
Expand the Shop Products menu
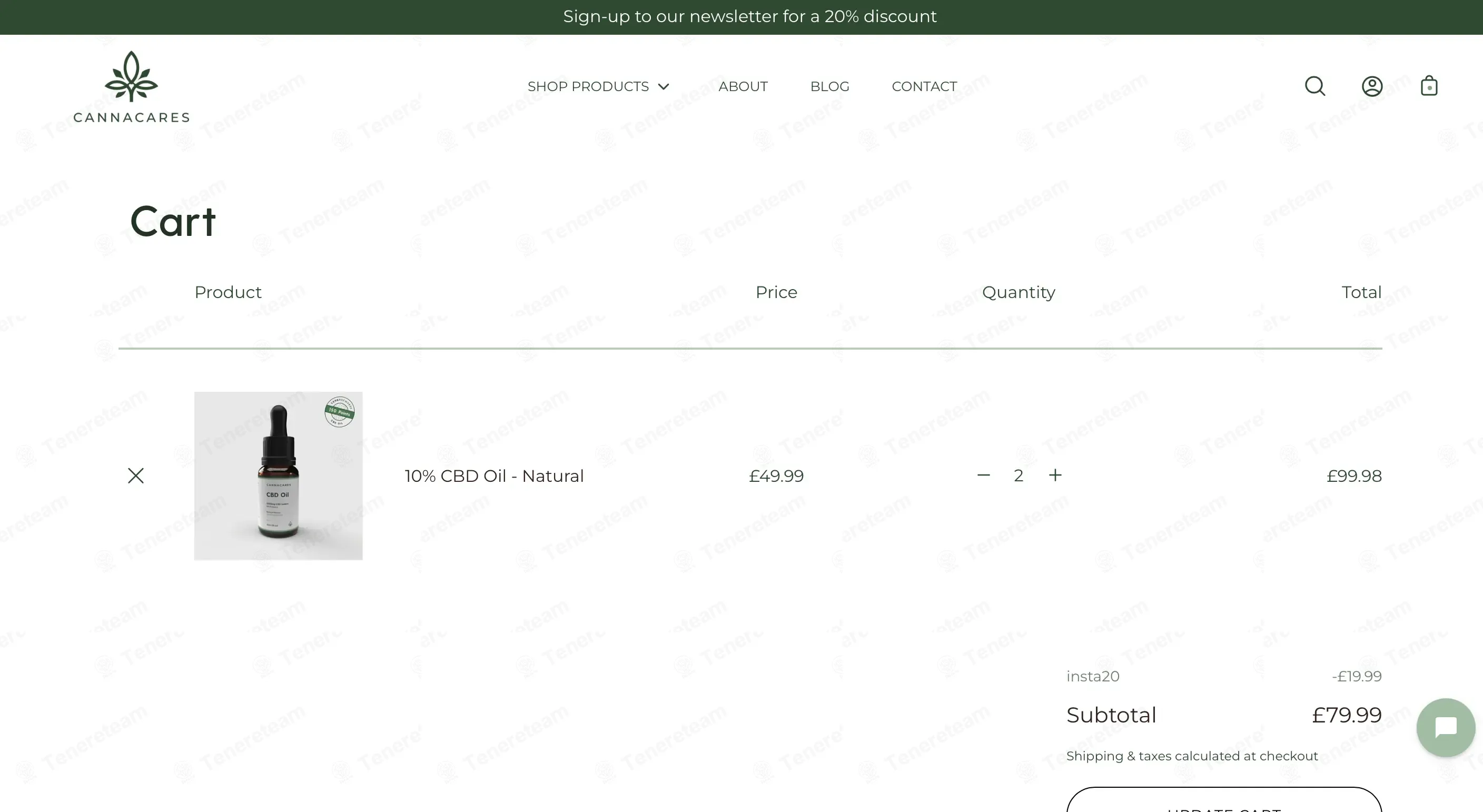click(598, 86)
